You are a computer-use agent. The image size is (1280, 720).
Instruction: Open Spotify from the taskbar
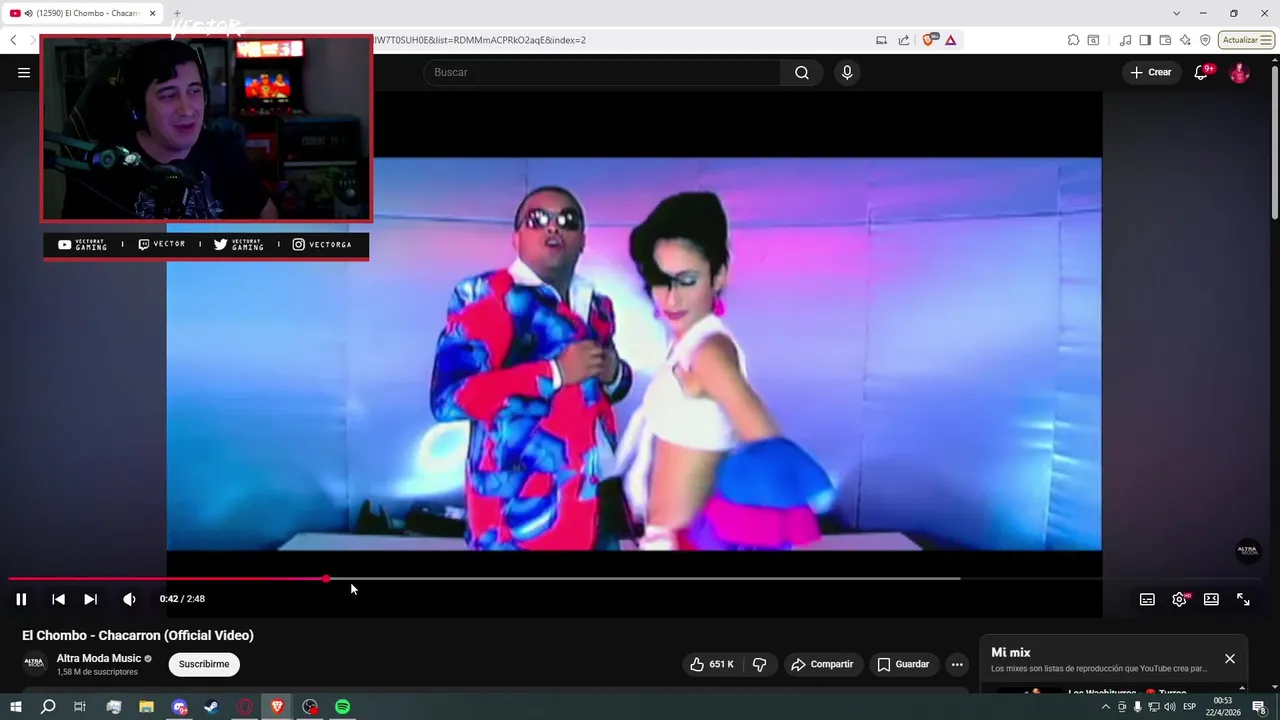coord(342,707)
